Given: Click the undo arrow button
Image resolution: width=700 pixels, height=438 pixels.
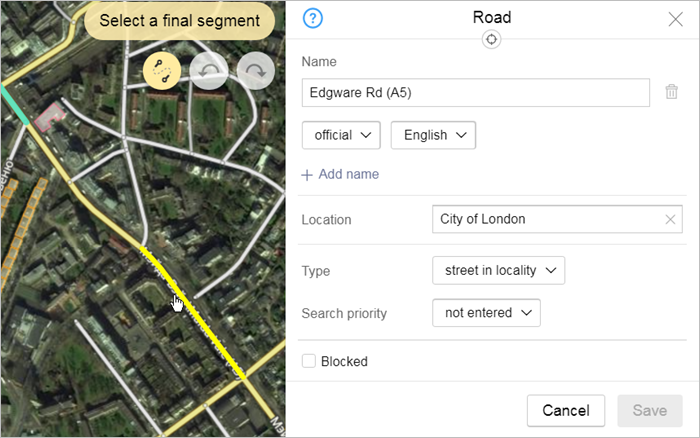Looking at the screenshot, I should tap(209, 71).
